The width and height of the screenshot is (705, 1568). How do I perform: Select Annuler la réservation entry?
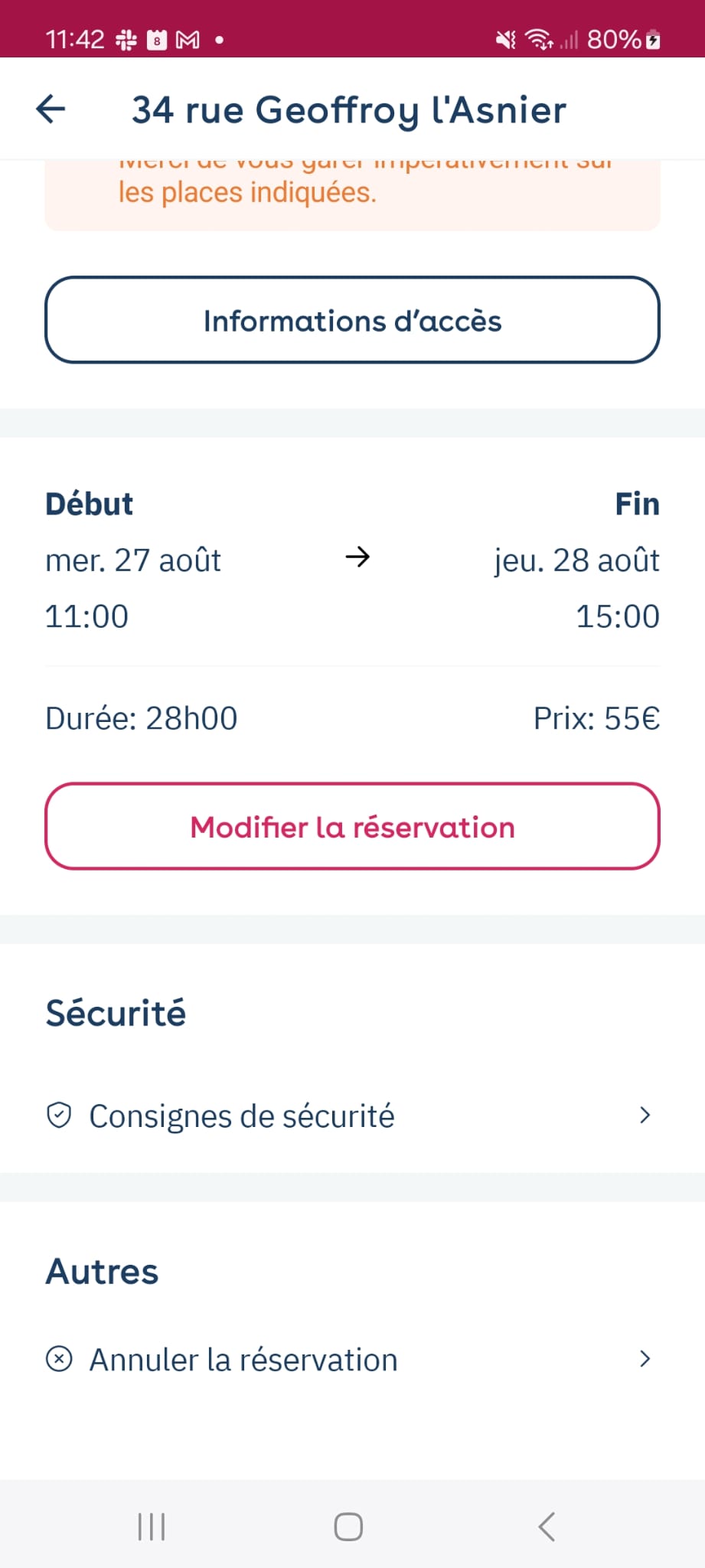tap(352, 1359)
